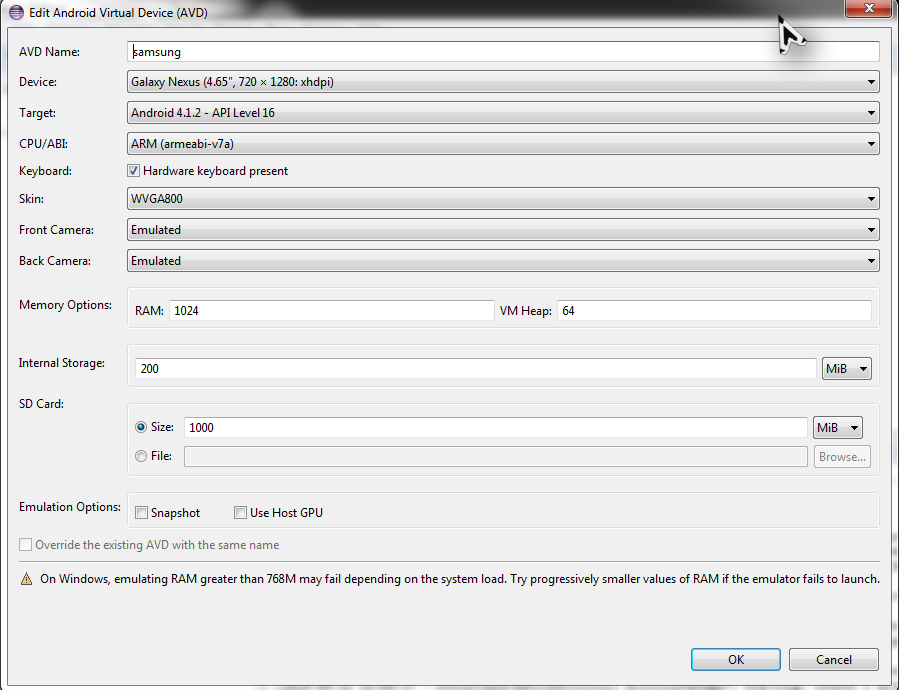Click the RAM value field
The image size is (903, 690).
pos(300,310)
